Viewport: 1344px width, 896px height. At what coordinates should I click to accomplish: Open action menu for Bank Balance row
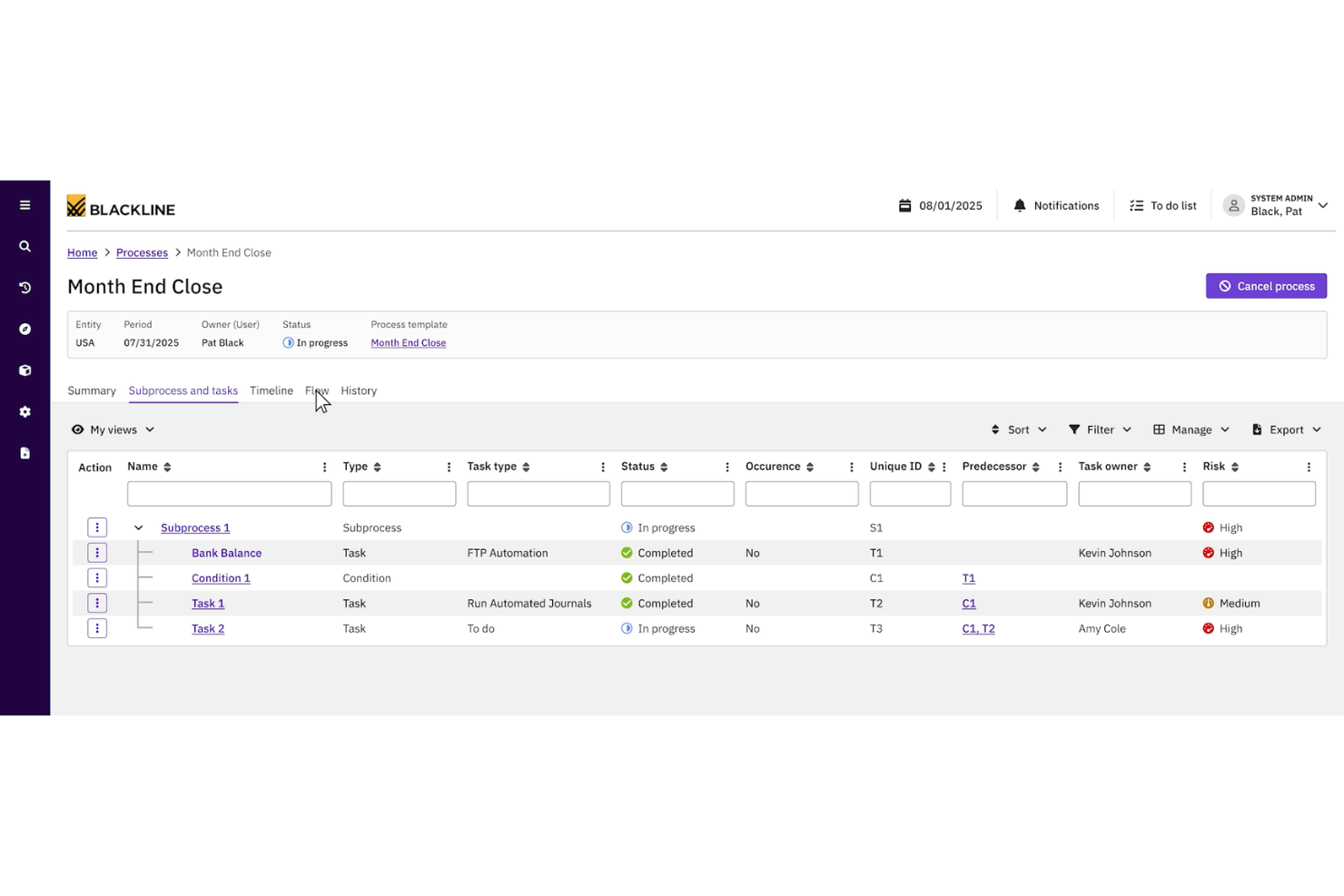pyautogui.click(x=97, y=553)
